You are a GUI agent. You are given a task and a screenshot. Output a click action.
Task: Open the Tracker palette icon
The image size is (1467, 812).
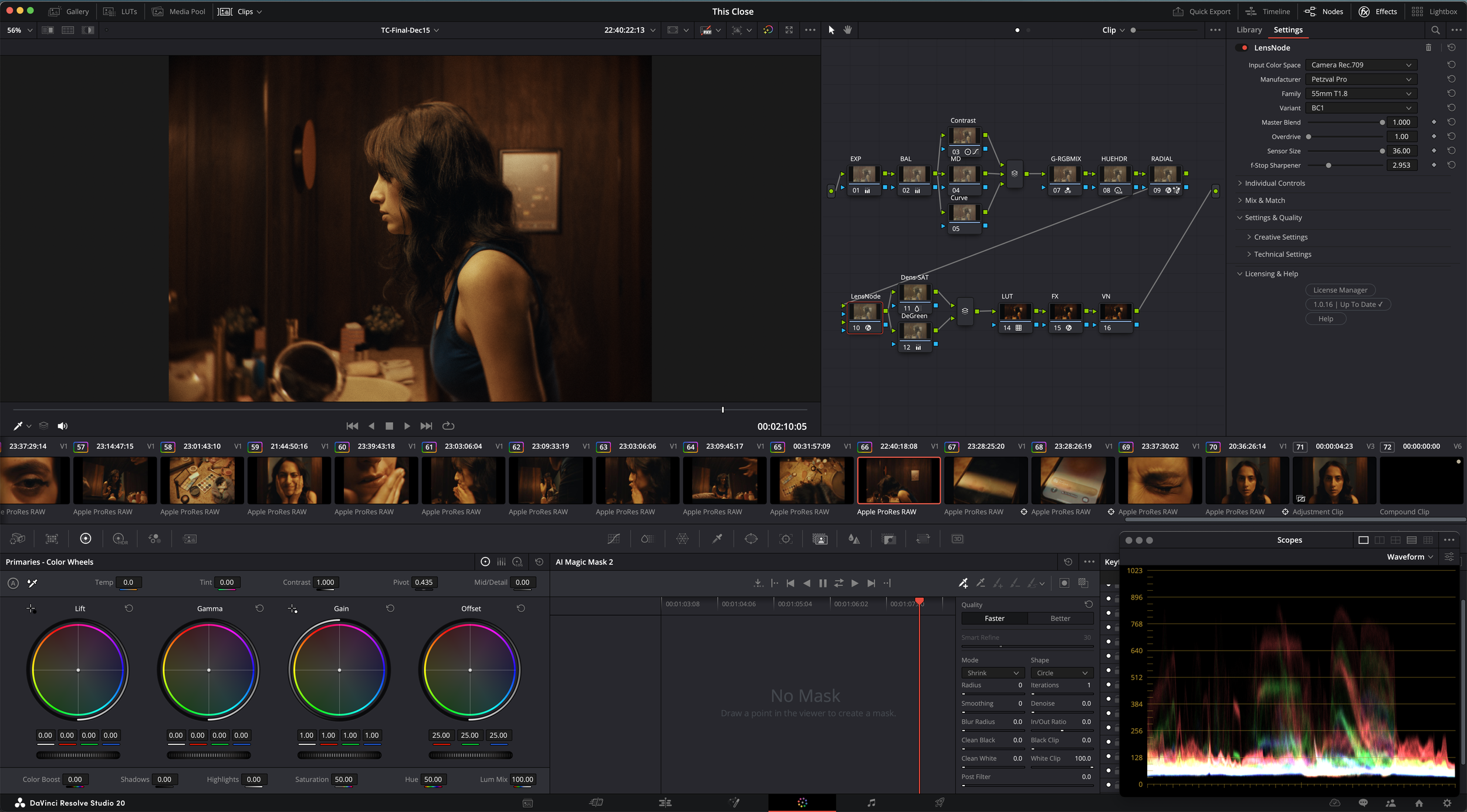[786, 539]
